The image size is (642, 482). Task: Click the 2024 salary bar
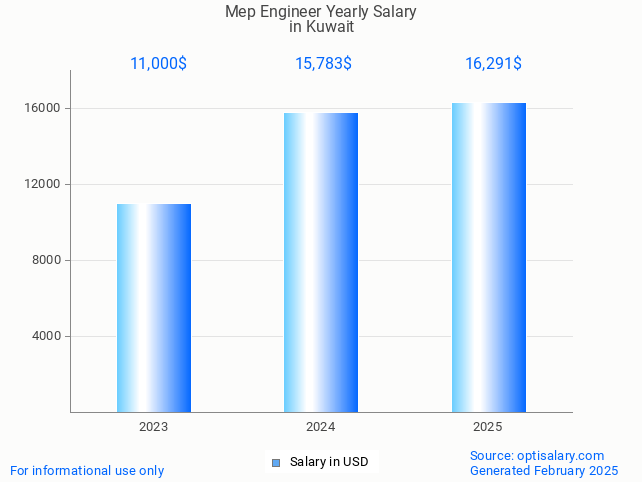[321, 262]
